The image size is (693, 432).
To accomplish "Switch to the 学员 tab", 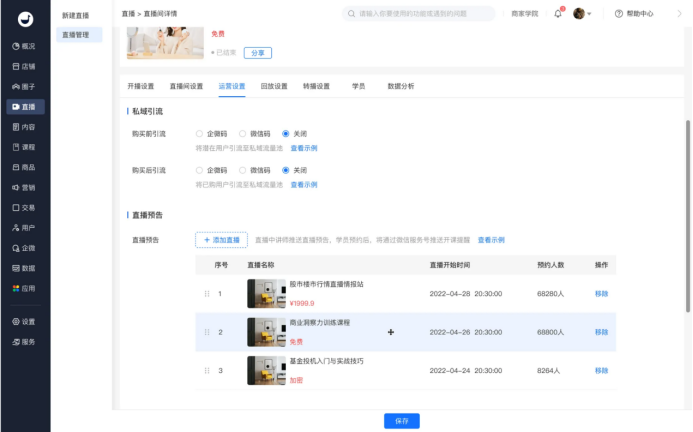I will pos(358,86).
